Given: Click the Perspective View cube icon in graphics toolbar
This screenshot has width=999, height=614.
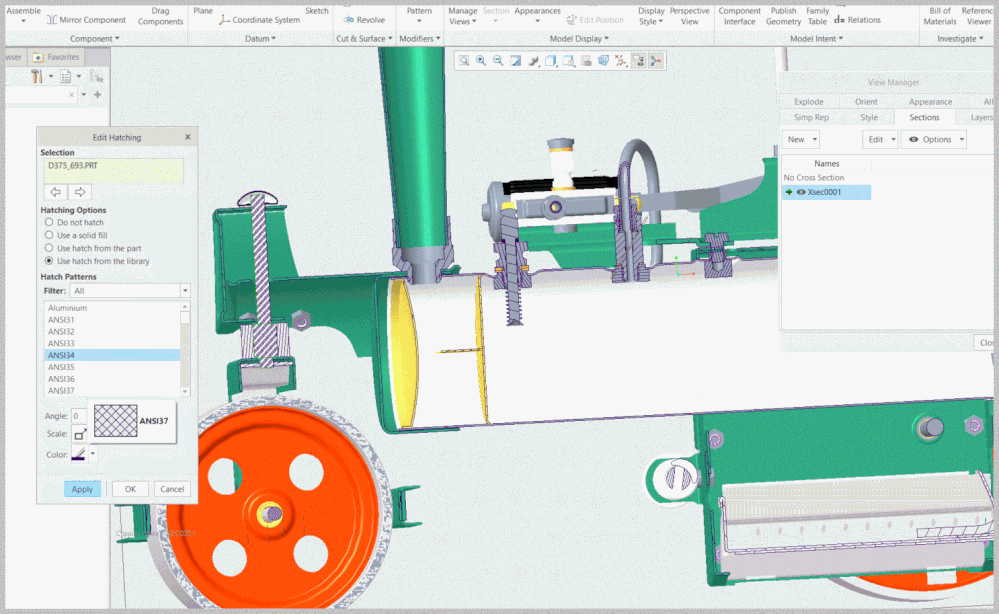Looking at the screenshot, I should (603, 61).
